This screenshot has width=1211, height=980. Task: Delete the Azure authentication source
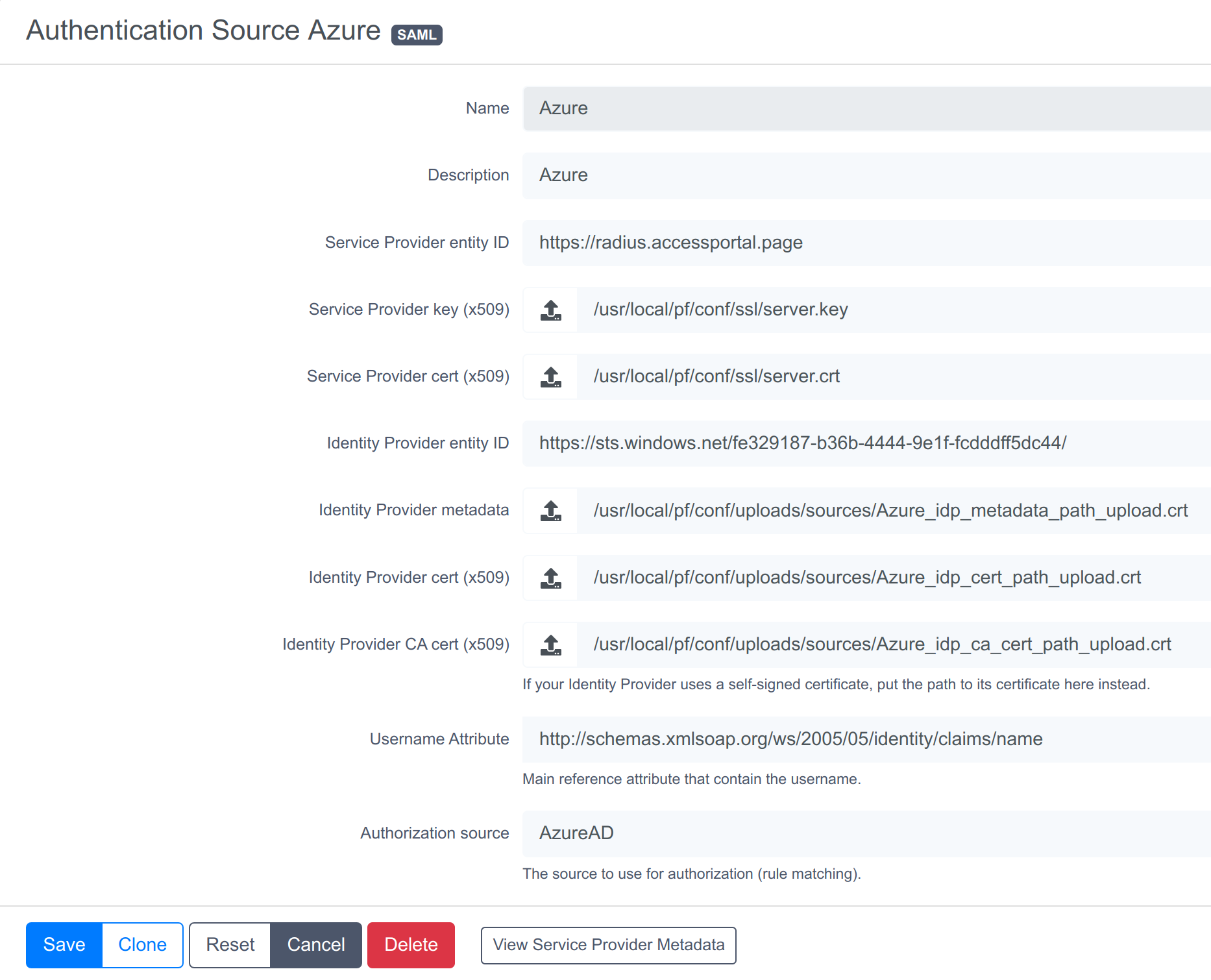(x=410, y=945)
